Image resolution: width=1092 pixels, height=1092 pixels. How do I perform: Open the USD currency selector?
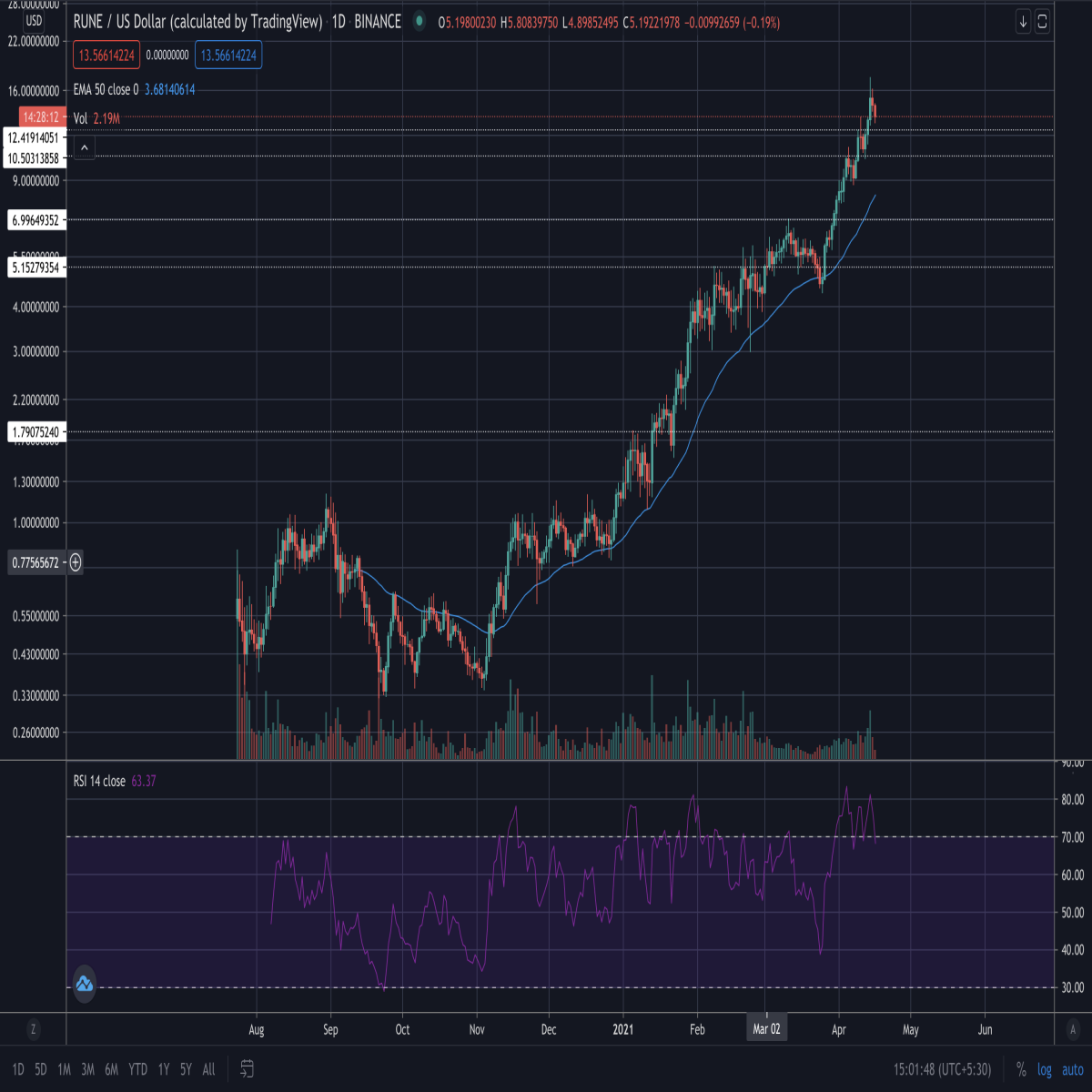coord(33,20)
